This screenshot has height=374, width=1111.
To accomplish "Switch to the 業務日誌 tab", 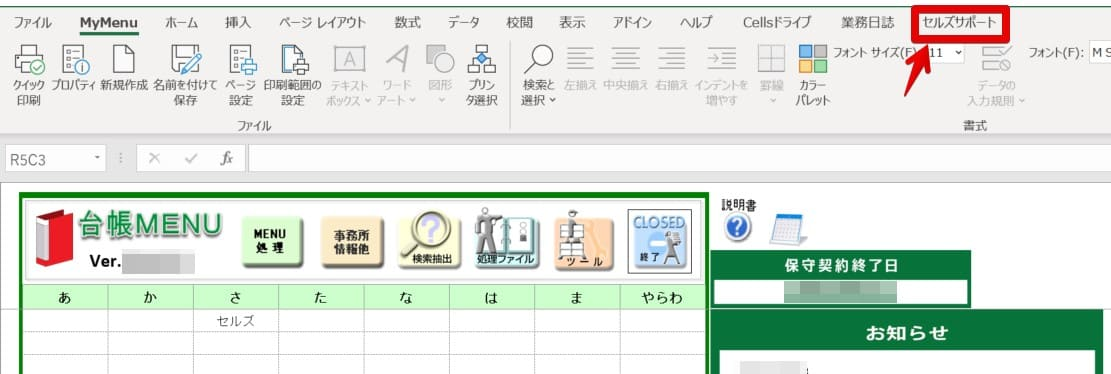I will click(868, 23).
